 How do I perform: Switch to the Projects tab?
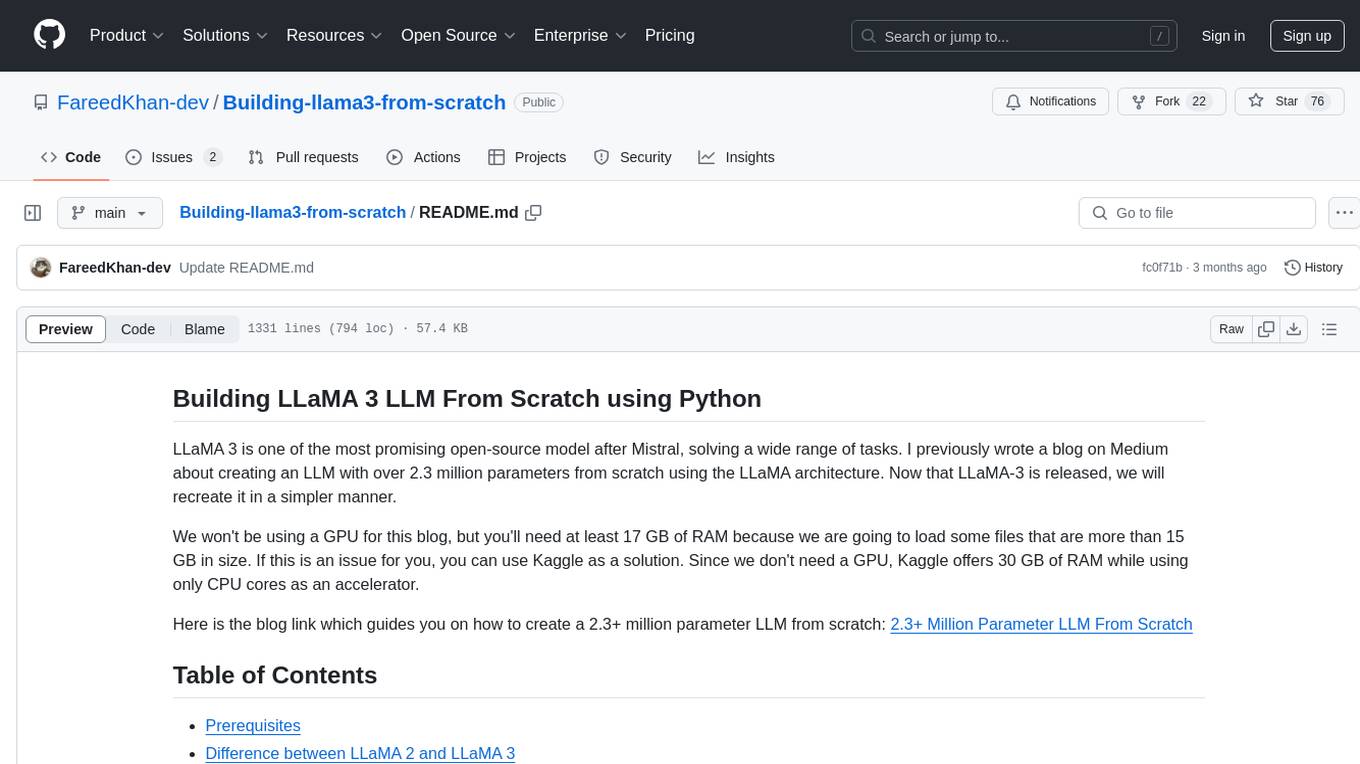click(527, 157)
